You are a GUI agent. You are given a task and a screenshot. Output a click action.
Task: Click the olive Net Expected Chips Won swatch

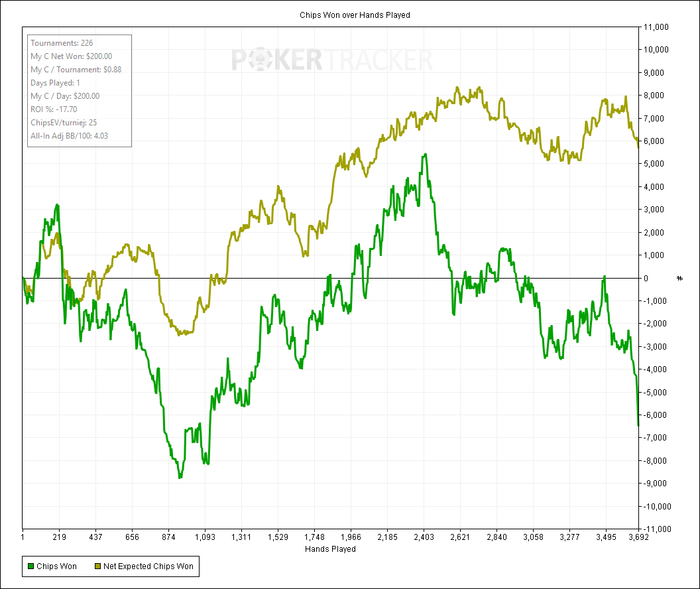click(x=98, y=566)
